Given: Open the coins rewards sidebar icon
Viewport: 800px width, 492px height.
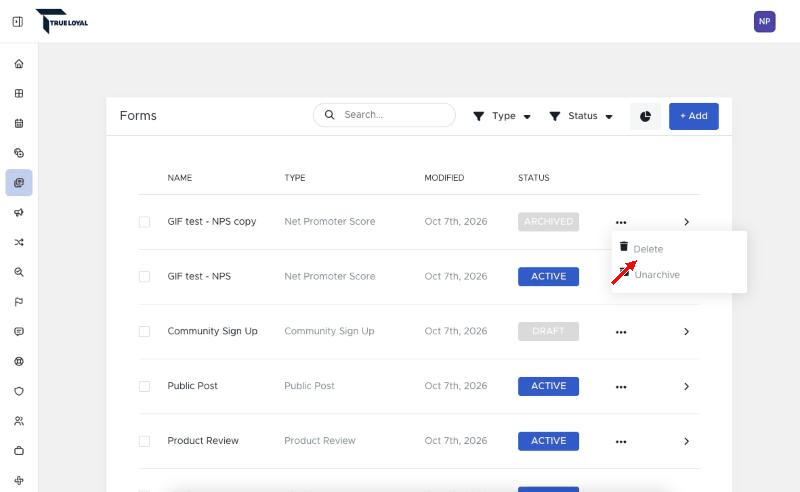Looking at the screenshot, I should click(x=19, y=153).
